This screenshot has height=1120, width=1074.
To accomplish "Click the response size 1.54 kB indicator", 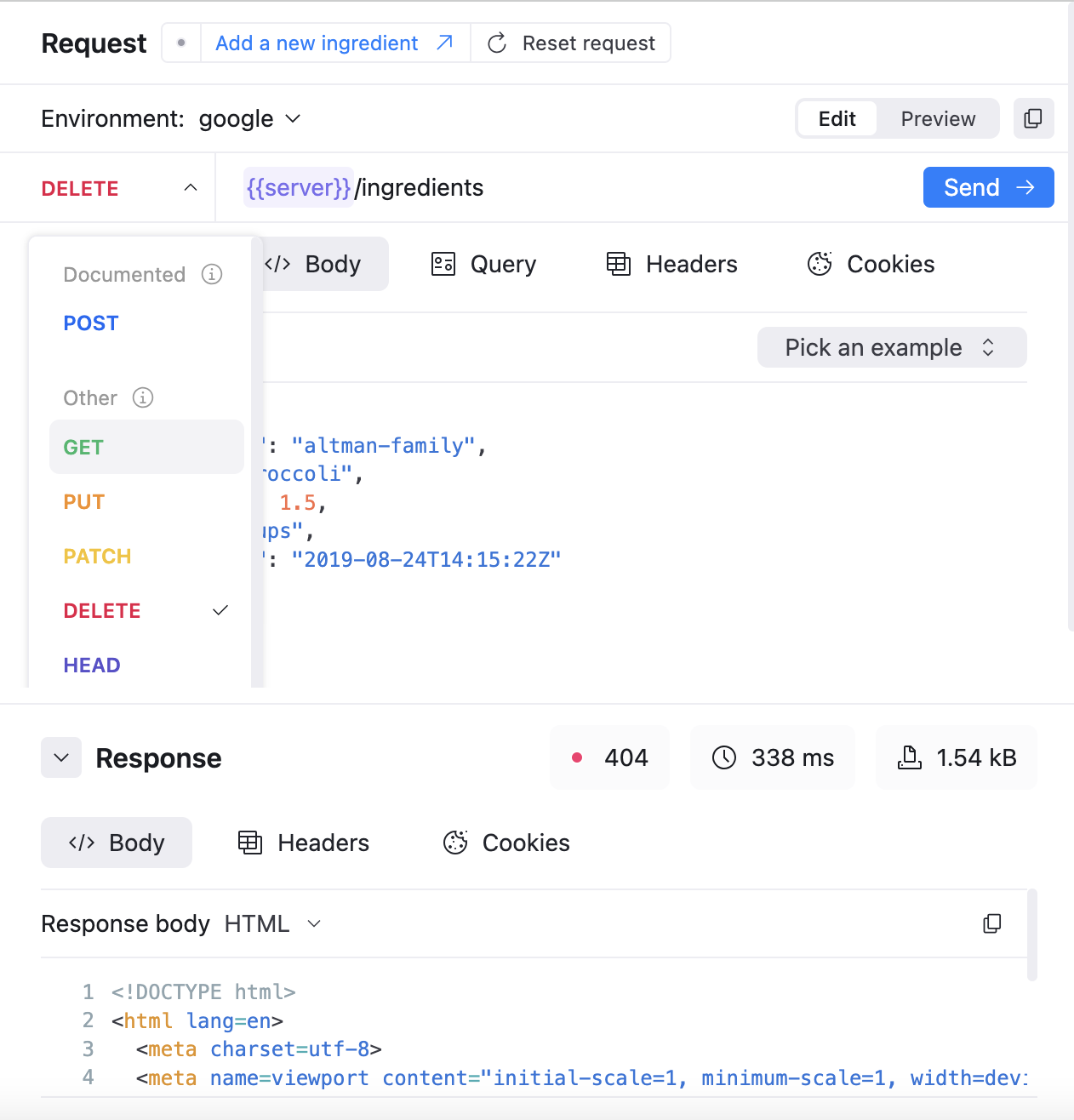I will (957, 757).
